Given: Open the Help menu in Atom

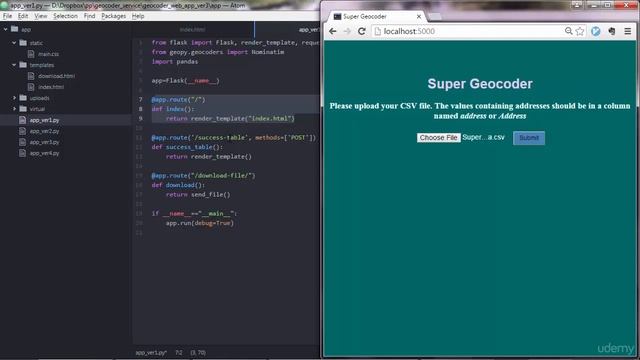Looking at the screenshot, I should click(138, 16).
